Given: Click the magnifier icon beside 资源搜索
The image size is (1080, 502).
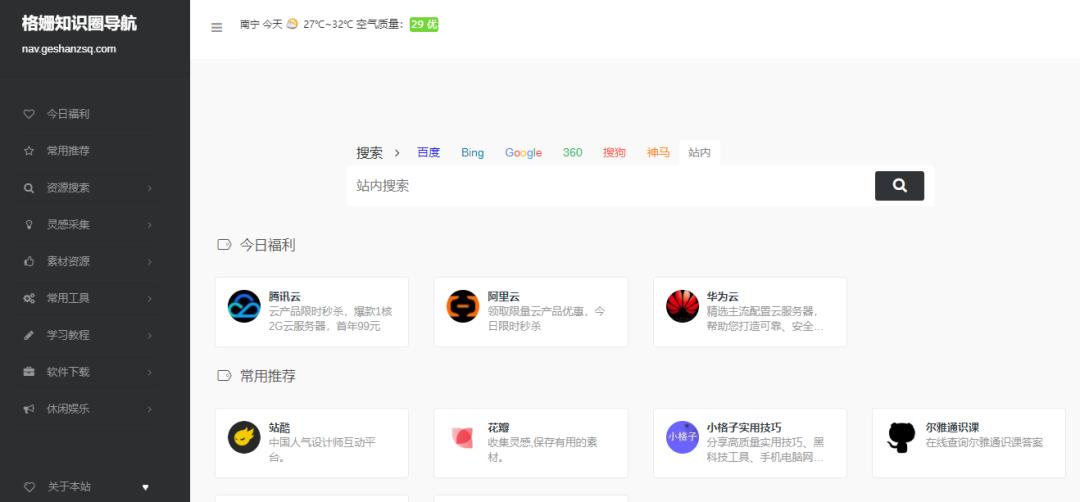Looking at the screenshot, I should [29, 188].
